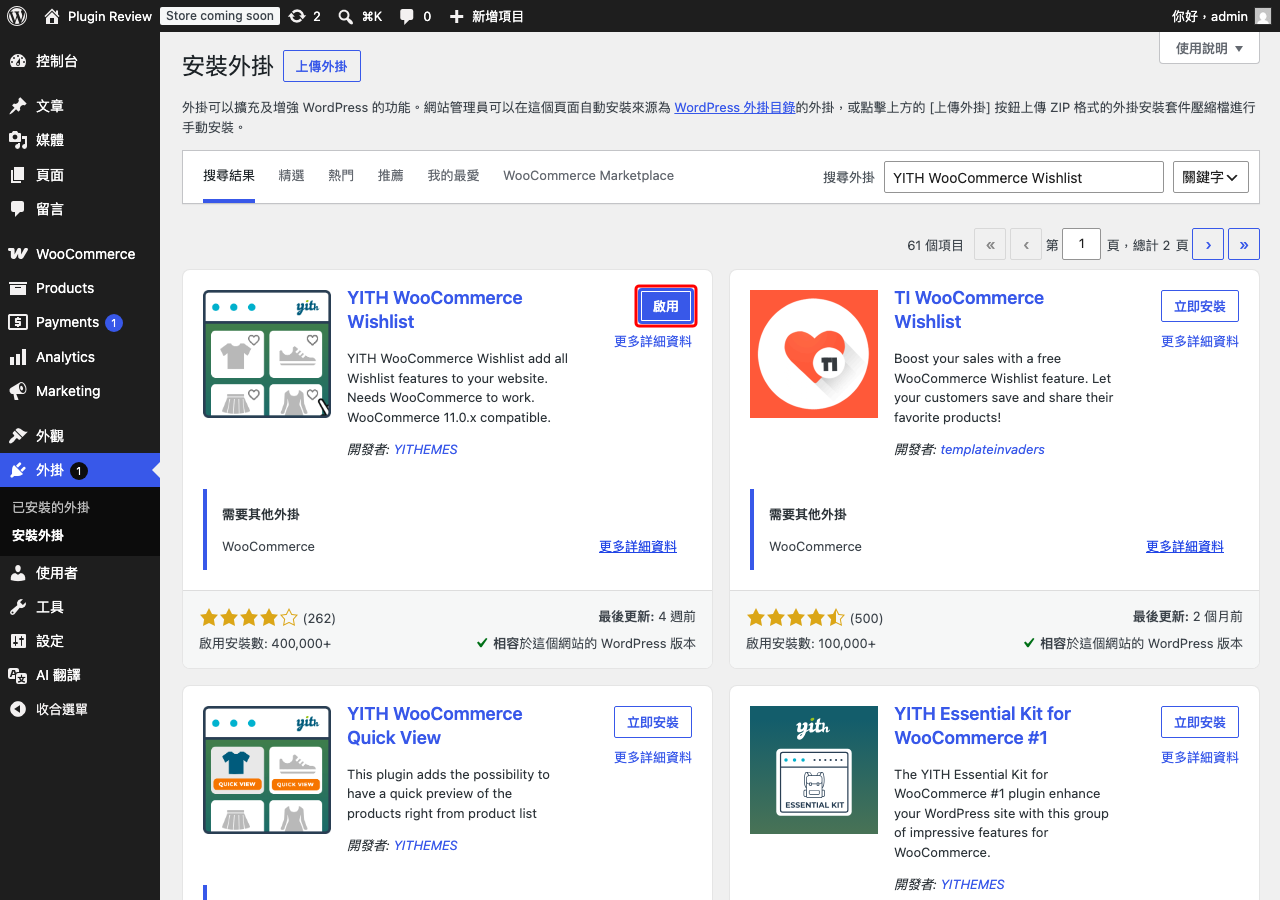
Task: Click the TI WooCommerce Wishlist plugin thumbnail
Action: tap(814, 354)
